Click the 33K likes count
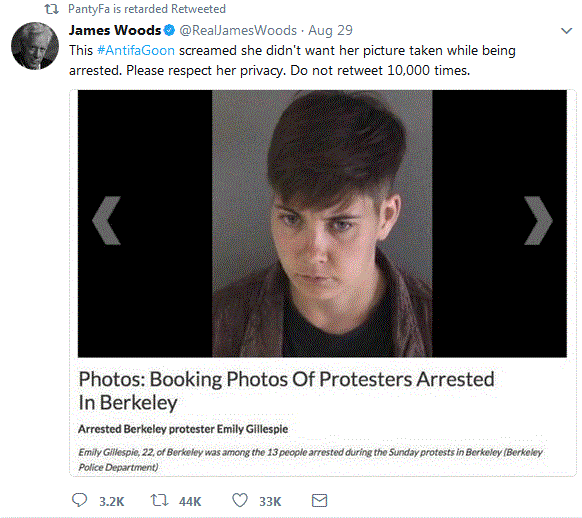Screen dimensions: 582x518 coord(270,502)
